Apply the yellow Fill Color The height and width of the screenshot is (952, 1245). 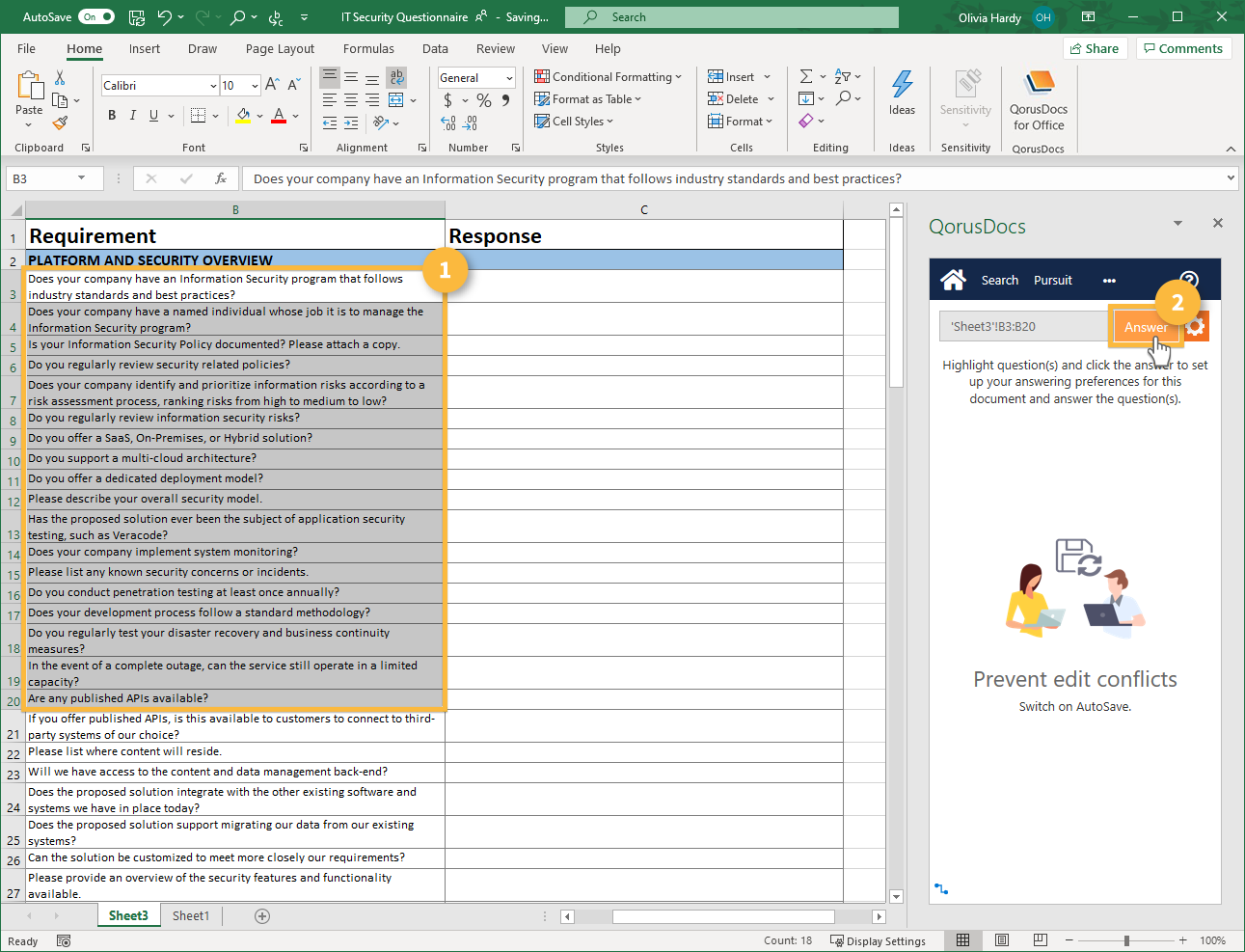[x=243, y=116]
